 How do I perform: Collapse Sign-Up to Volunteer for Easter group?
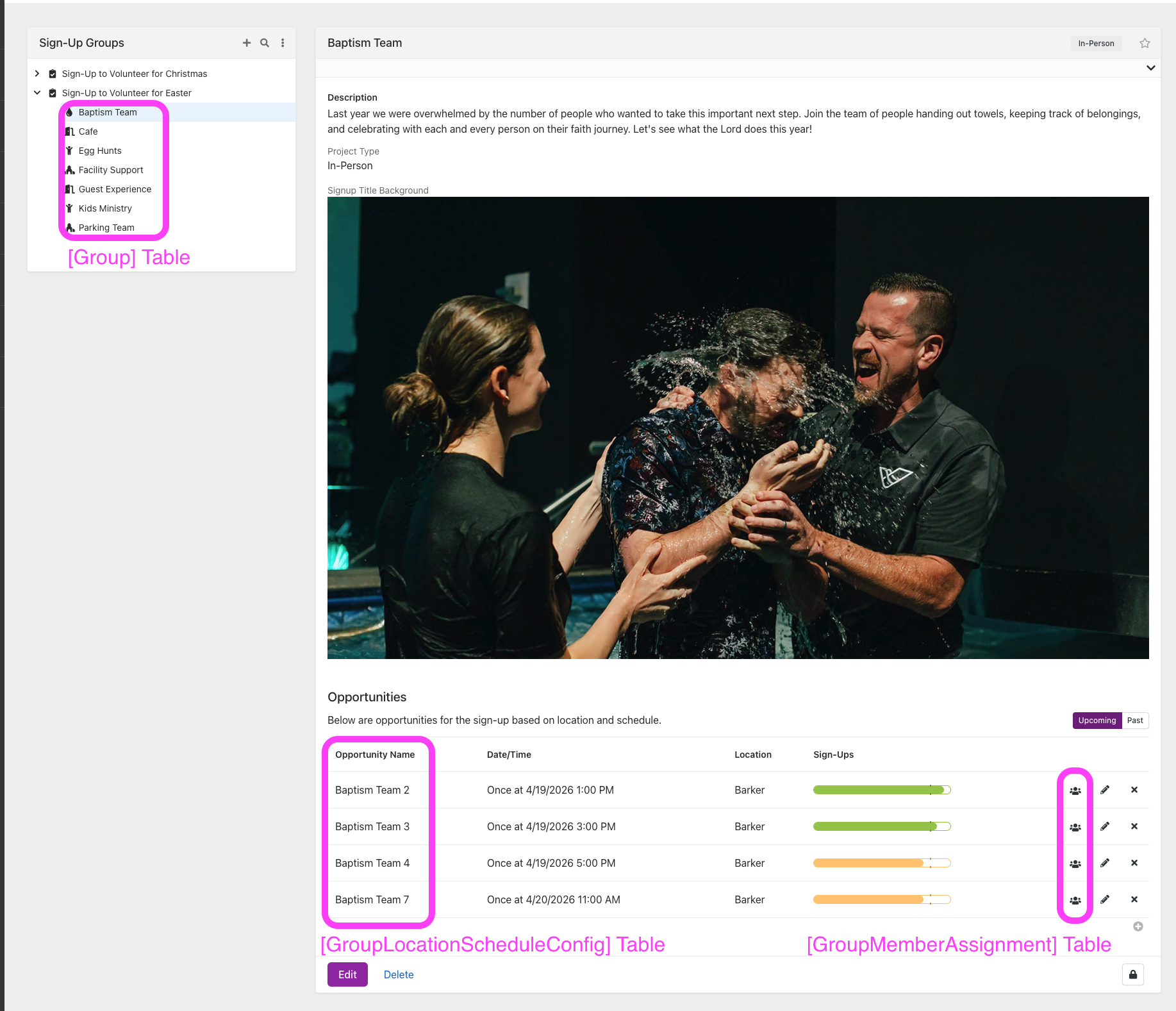coord(37,93)
